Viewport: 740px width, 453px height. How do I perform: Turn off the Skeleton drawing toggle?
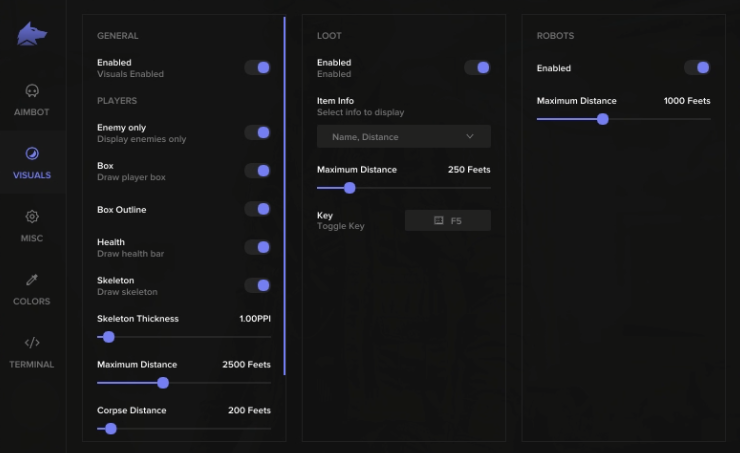point(257,286)
